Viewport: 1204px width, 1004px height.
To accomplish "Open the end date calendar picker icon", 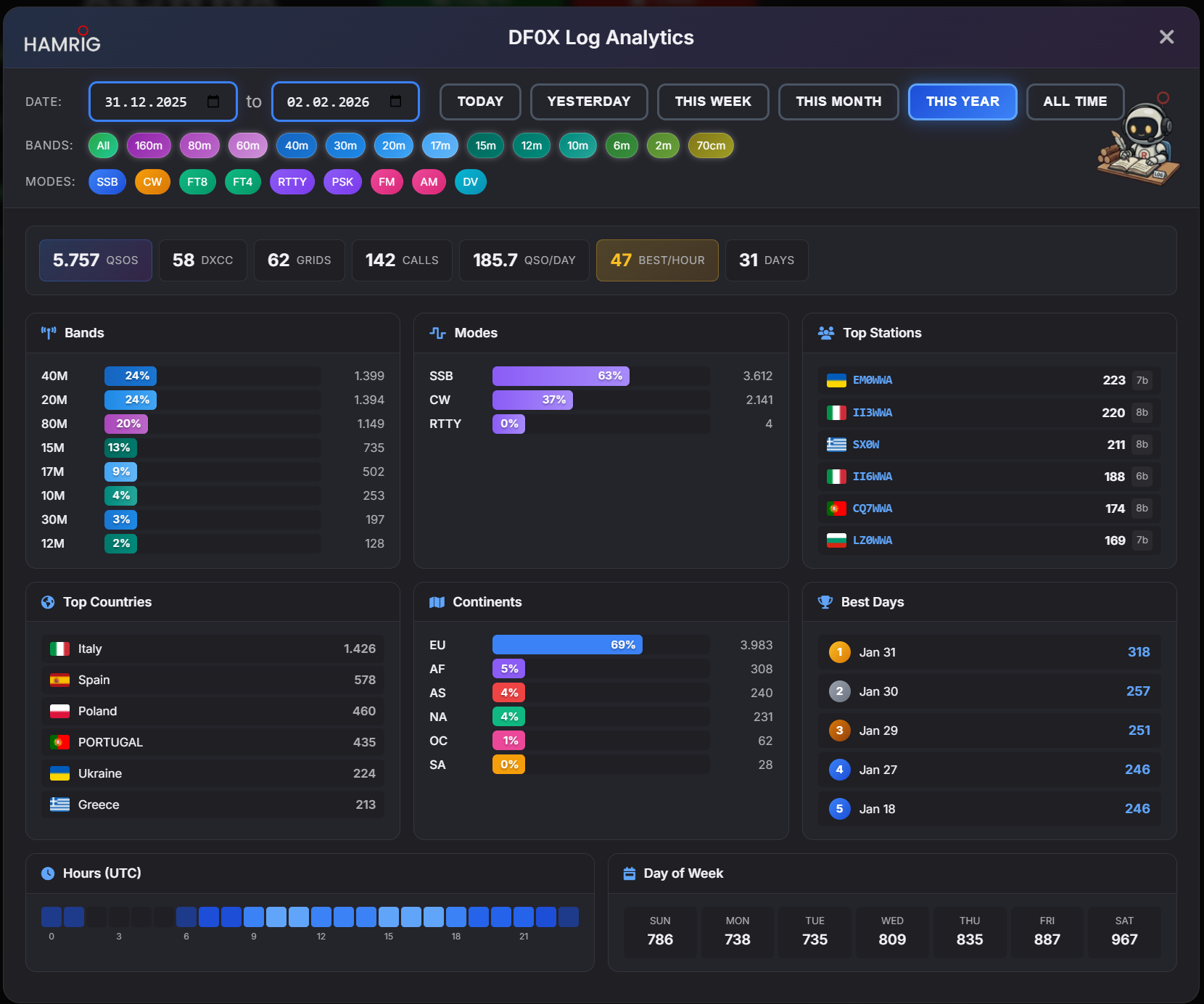I will coord(395,102).
